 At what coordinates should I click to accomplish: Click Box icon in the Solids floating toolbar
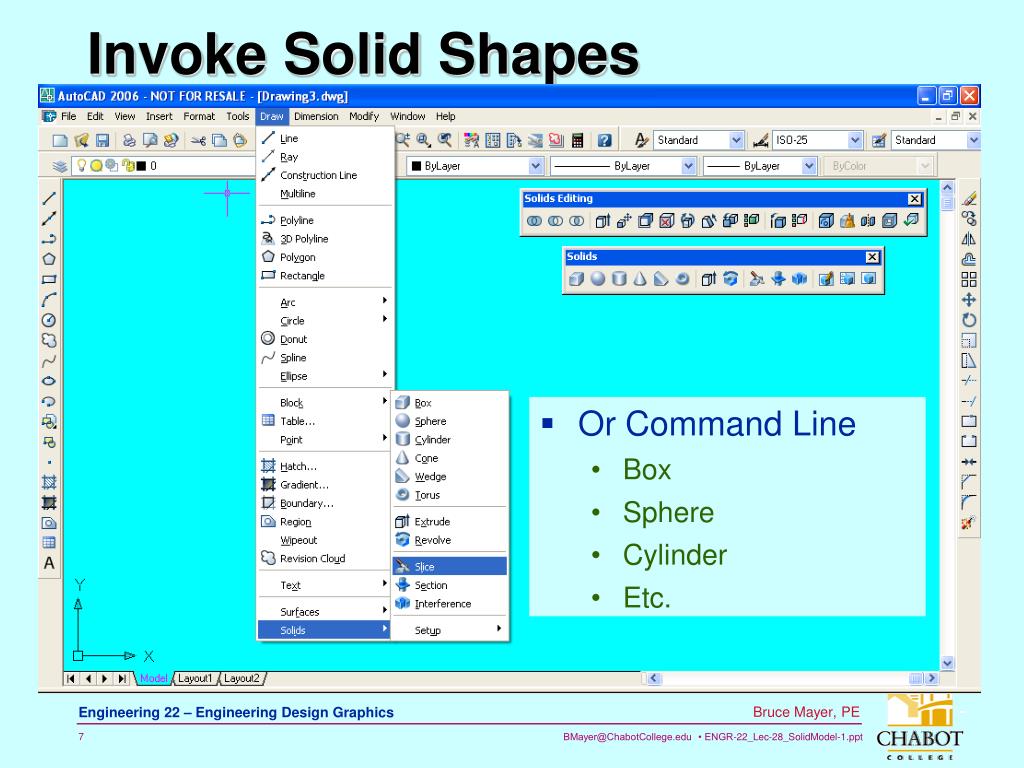[576, 279]
